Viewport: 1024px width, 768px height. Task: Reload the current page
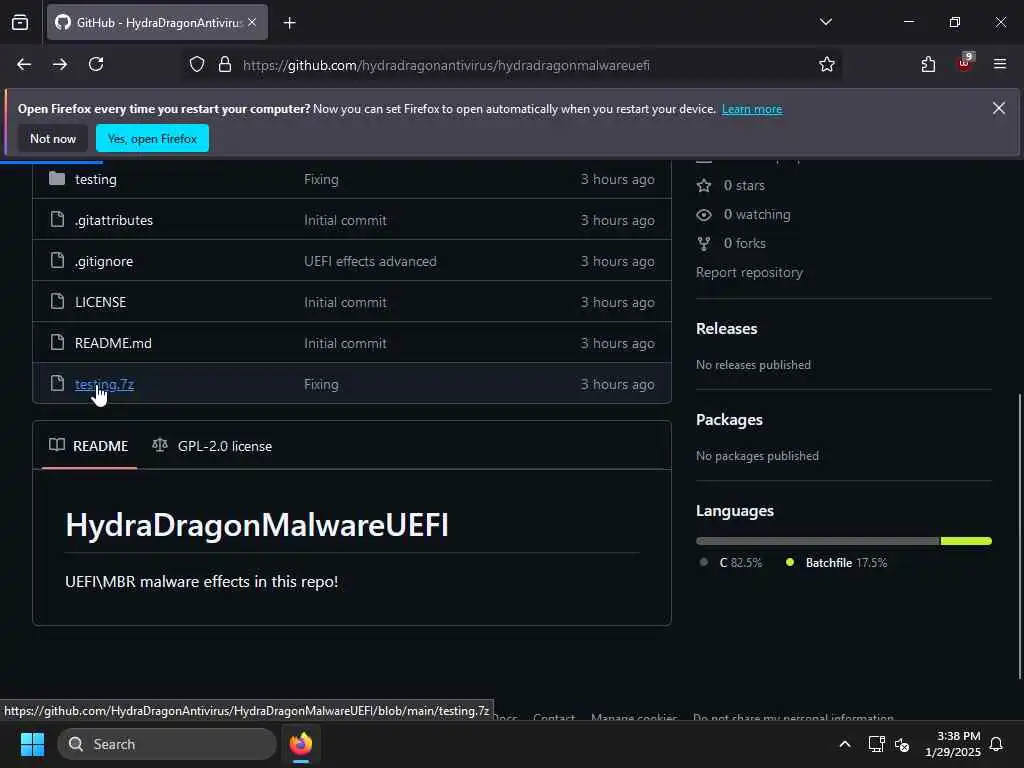96,64
